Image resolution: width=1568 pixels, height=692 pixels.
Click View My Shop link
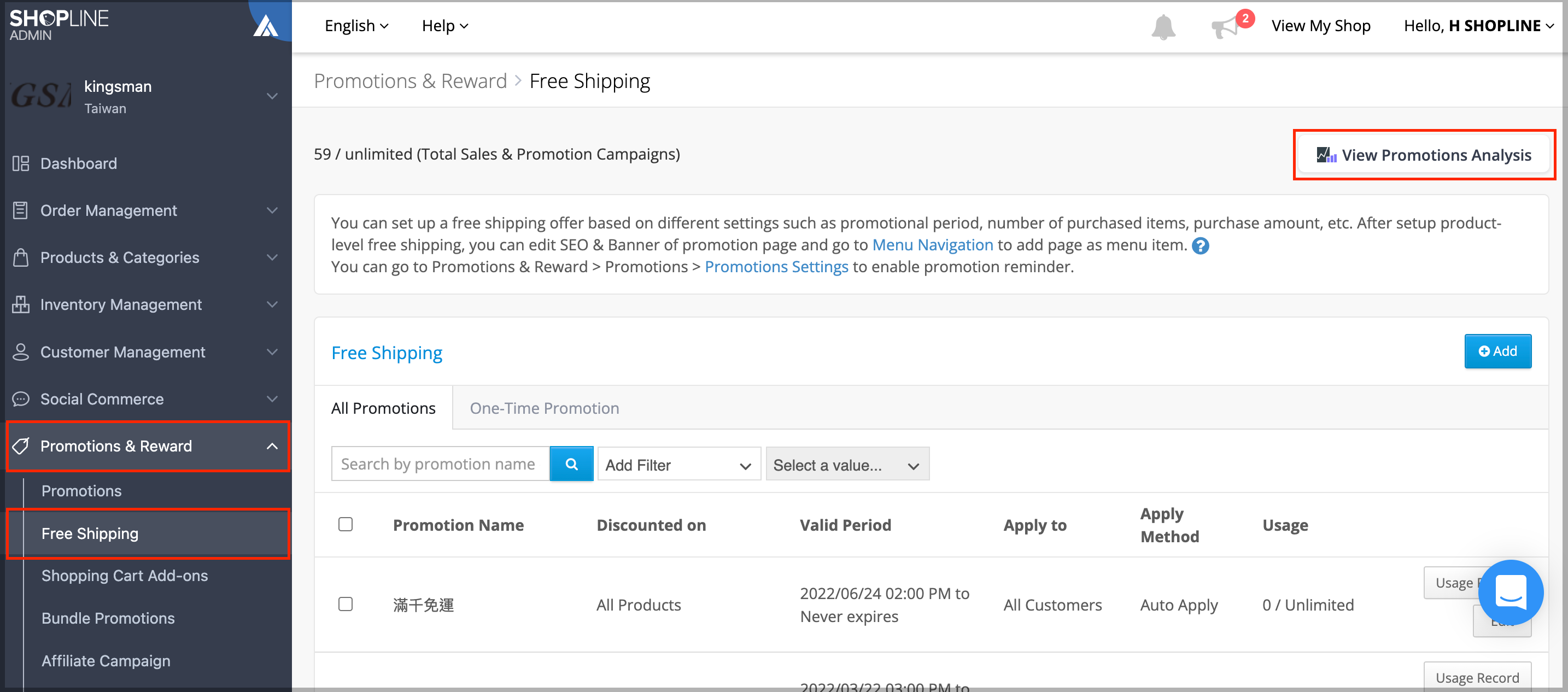tap(1321, 26)
